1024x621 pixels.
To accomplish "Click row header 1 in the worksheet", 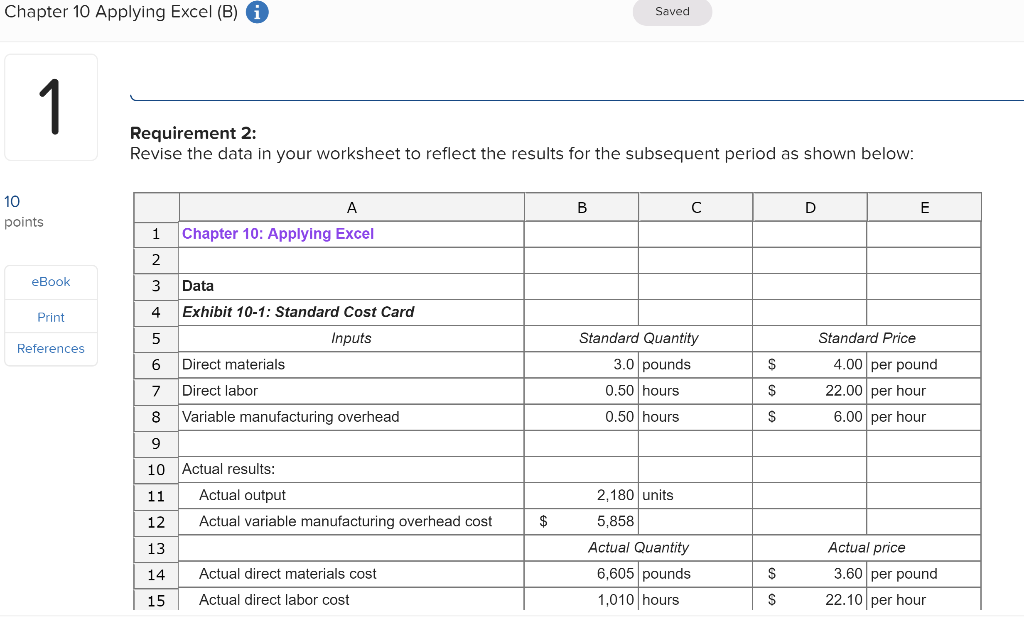I will (156, 233).
